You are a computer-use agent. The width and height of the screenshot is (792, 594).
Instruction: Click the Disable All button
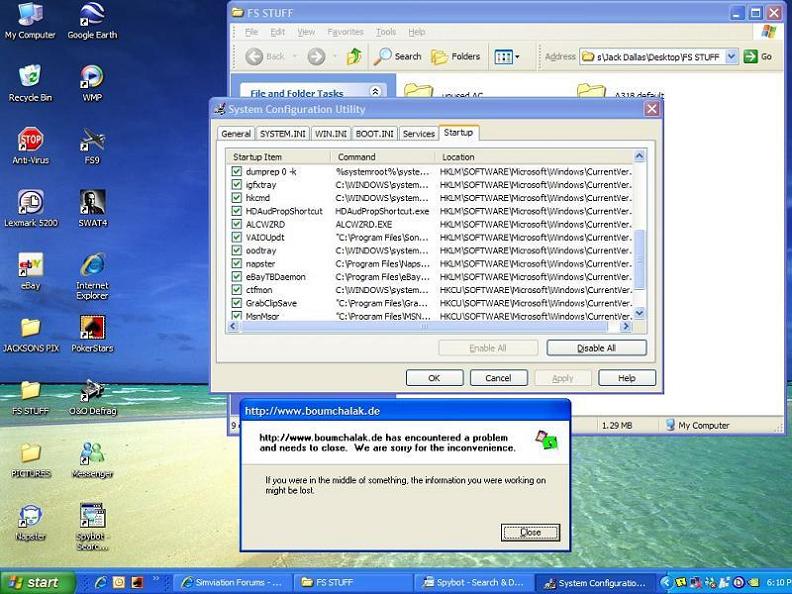(x=596, y=348)
